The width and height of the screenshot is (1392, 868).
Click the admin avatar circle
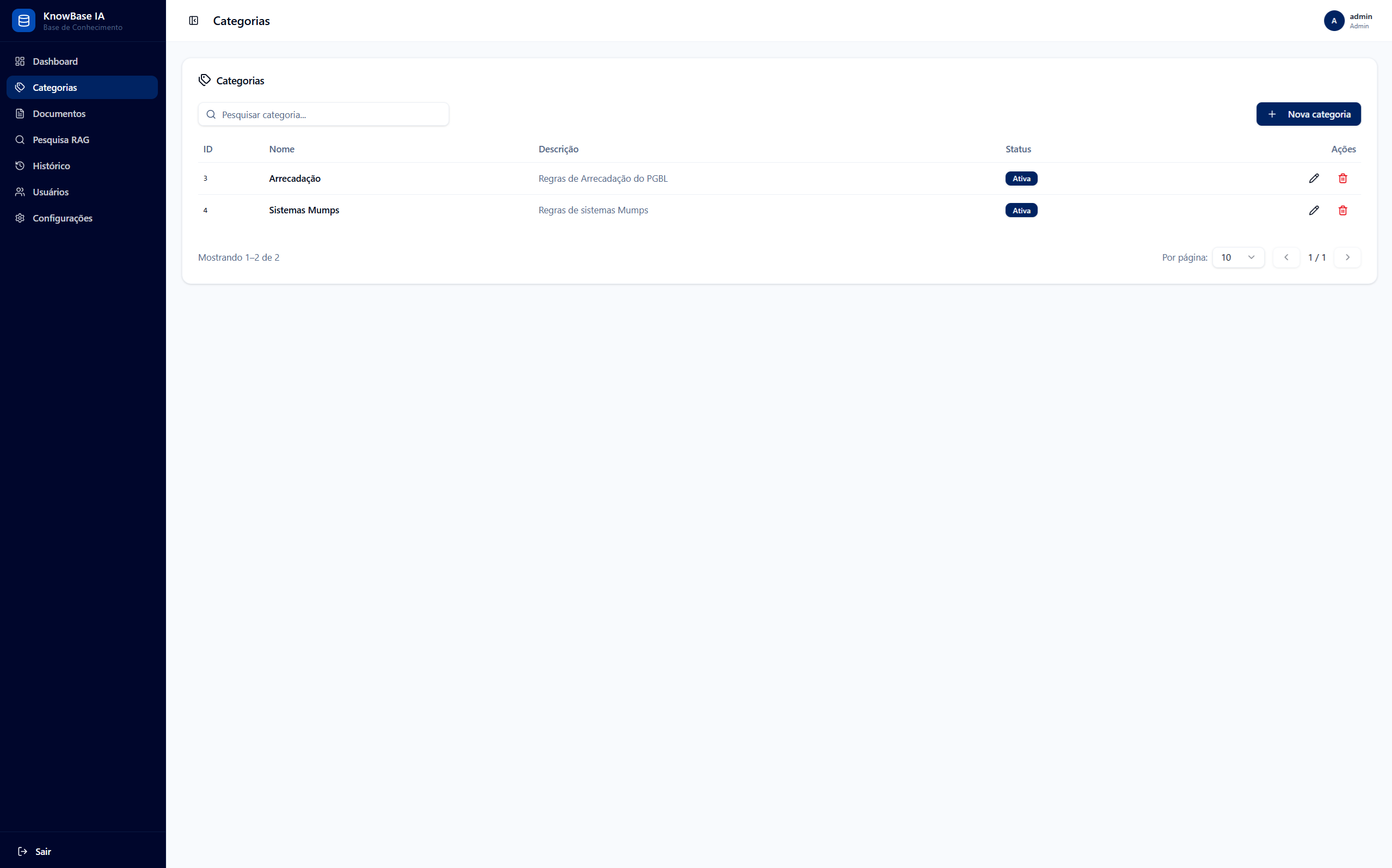[1334, 21]
